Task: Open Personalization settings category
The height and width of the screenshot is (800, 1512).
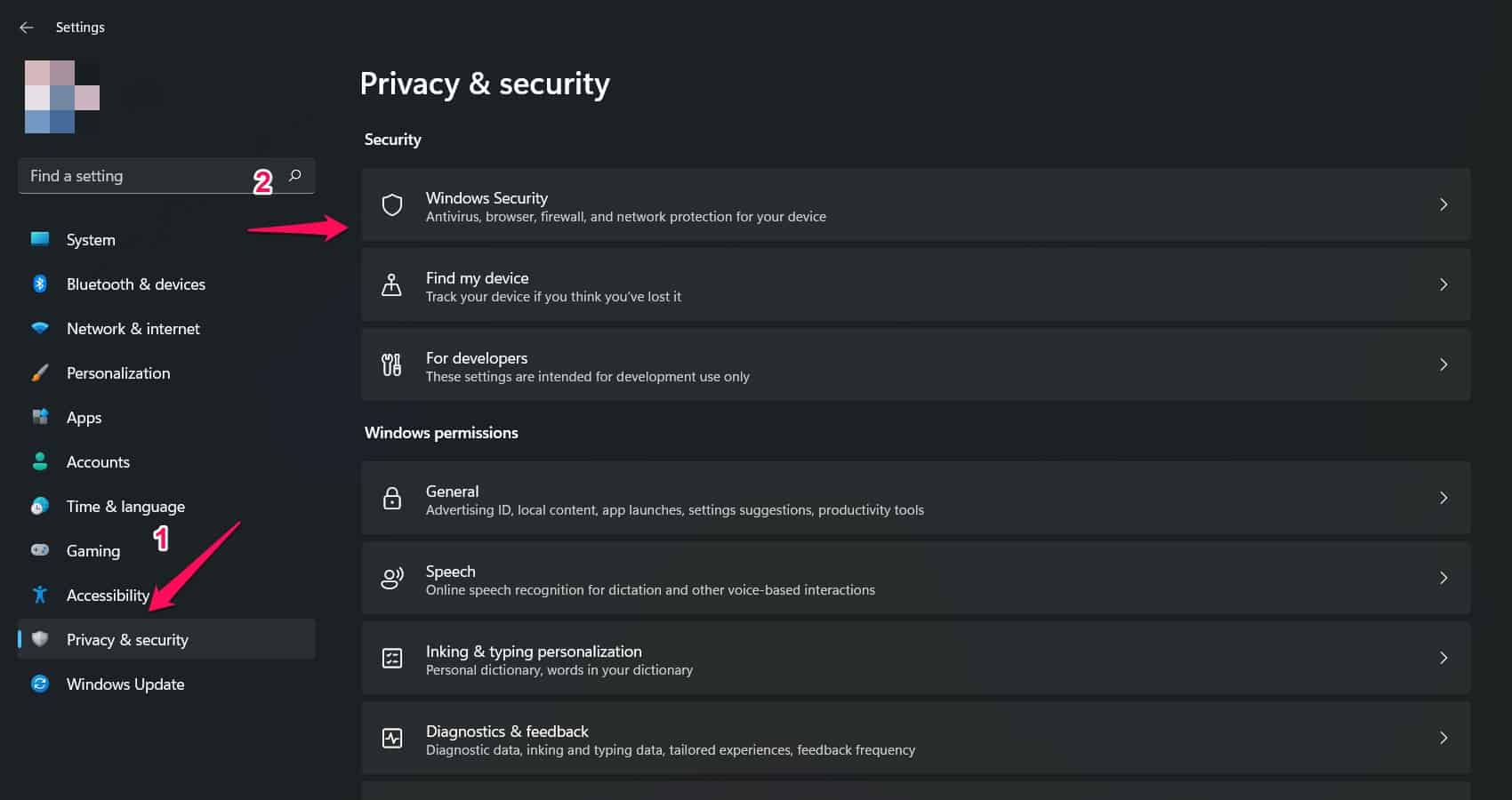Action: 117,373
